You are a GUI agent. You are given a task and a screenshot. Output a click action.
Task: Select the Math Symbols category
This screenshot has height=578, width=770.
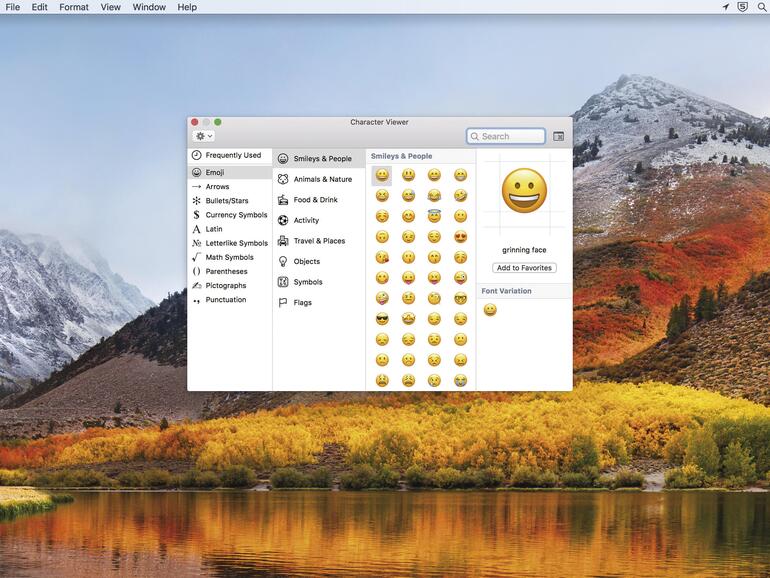tap(229, 257)
